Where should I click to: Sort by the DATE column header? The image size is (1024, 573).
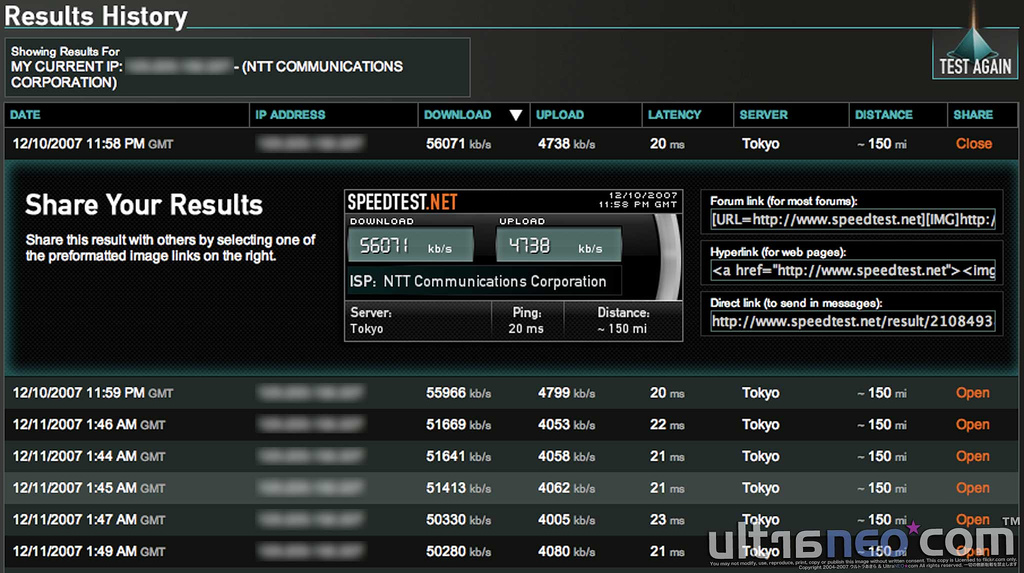(25, 115)
